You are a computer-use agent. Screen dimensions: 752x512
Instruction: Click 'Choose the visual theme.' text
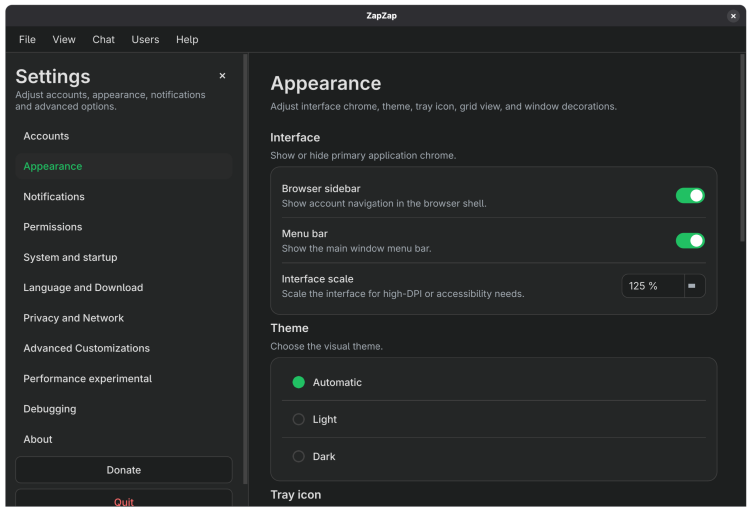(326, 347)
